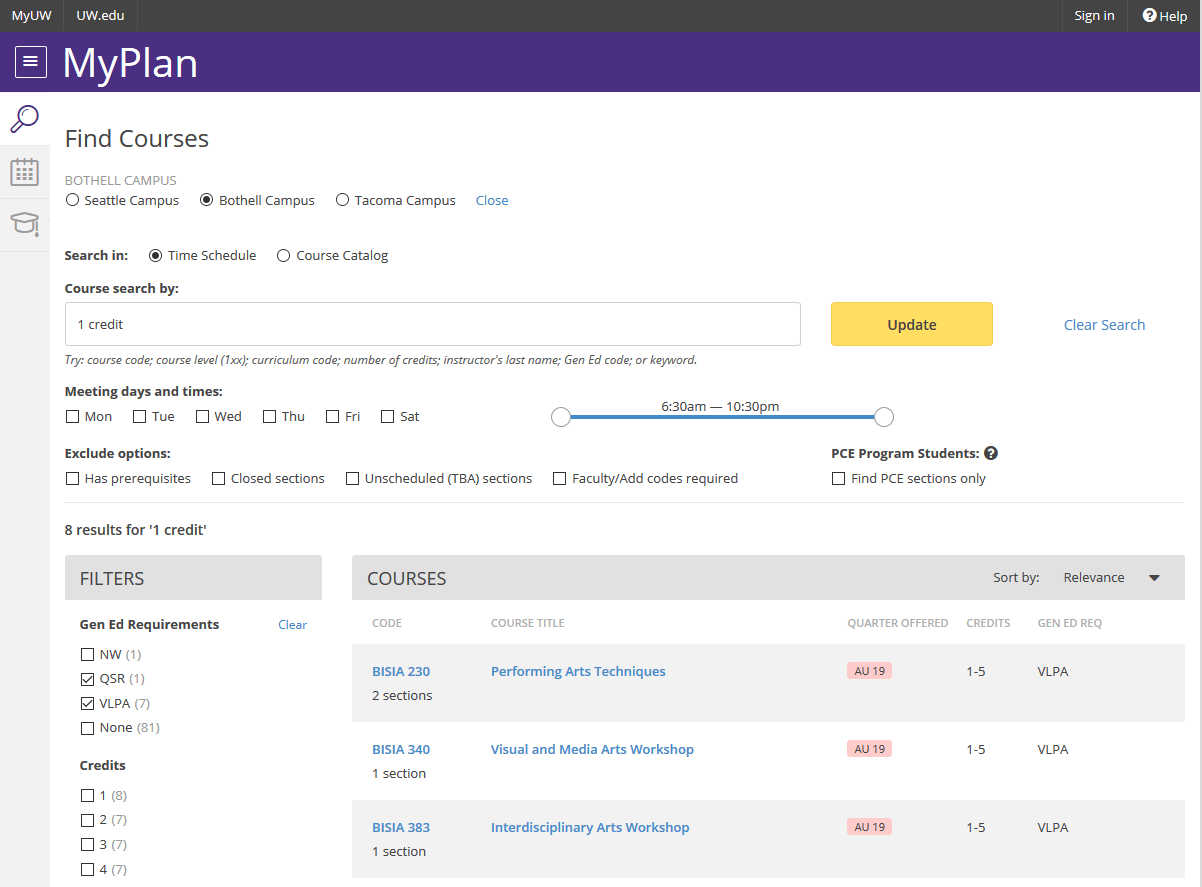Click the FILTERS panel header
Viewport: 1202px width, 887px height.
[193, 578]
